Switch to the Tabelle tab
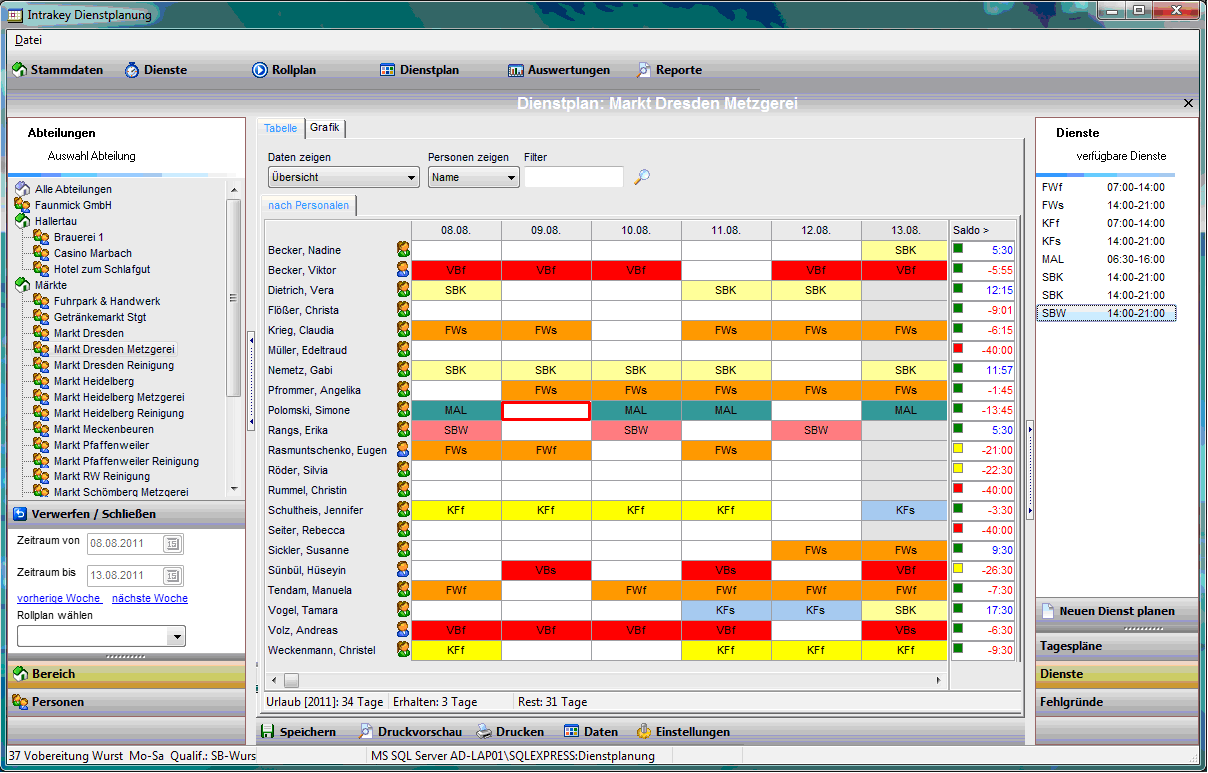1208x773 pixels. (x=280, y=128)
